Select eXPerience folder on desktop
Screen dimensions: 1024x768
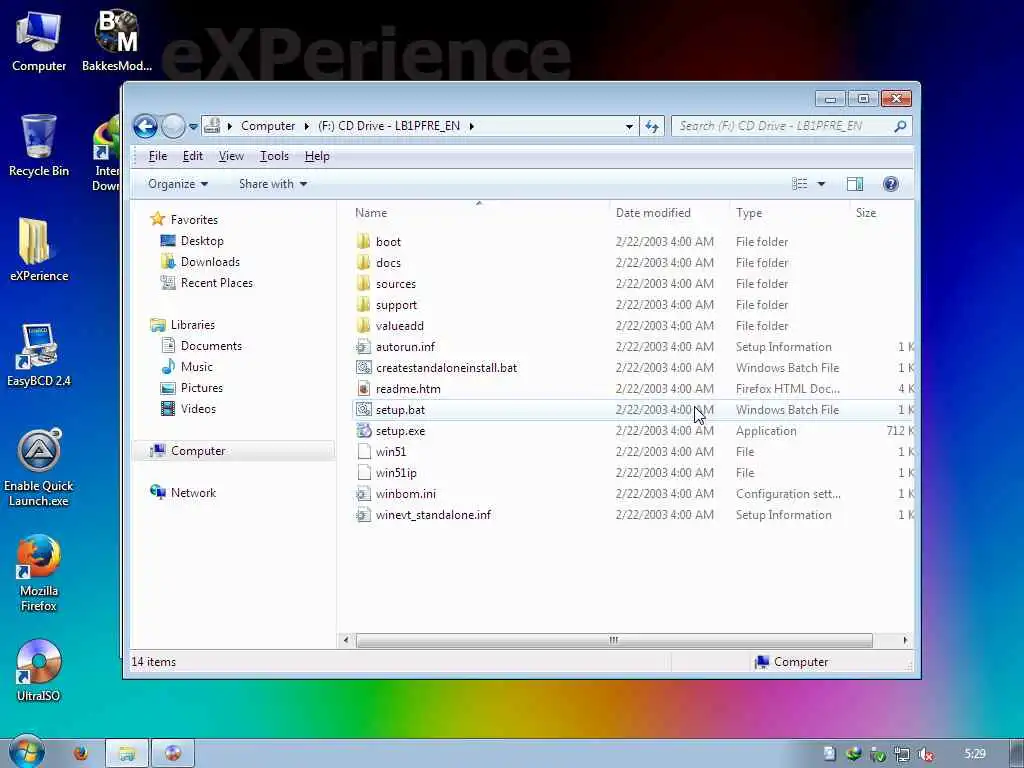[39, 249]
